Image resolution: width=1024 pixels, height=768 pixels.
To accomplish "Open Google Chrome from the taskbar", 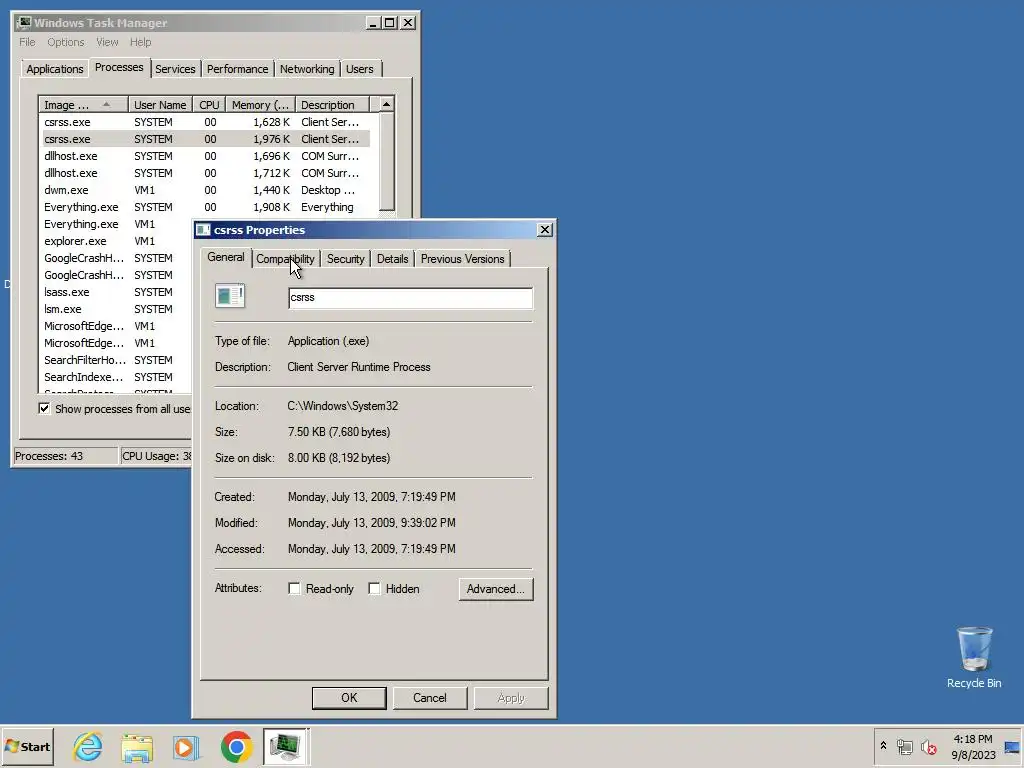I will (x=236, y=746).
